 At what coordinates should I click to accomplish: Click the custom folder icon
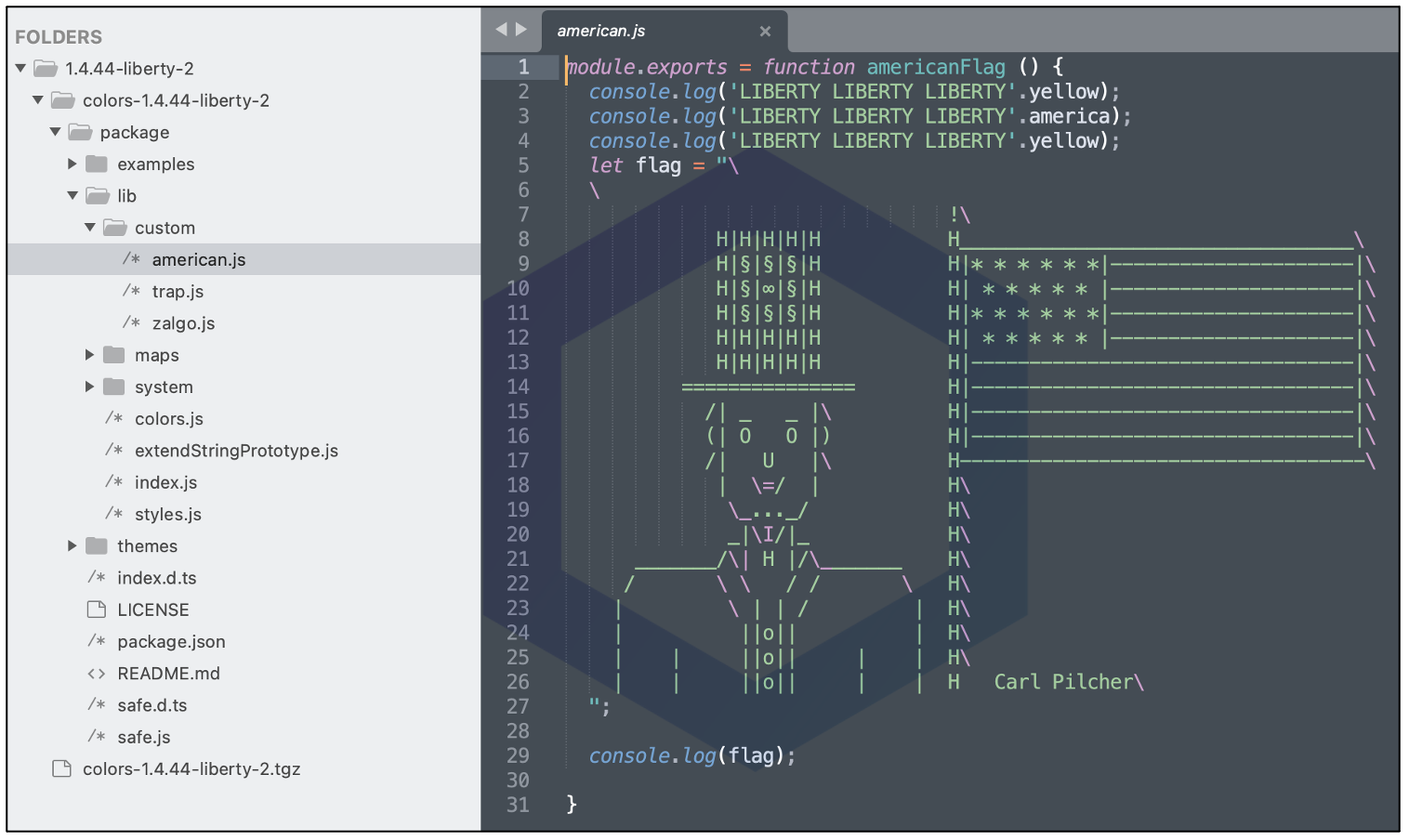point(114,228)
